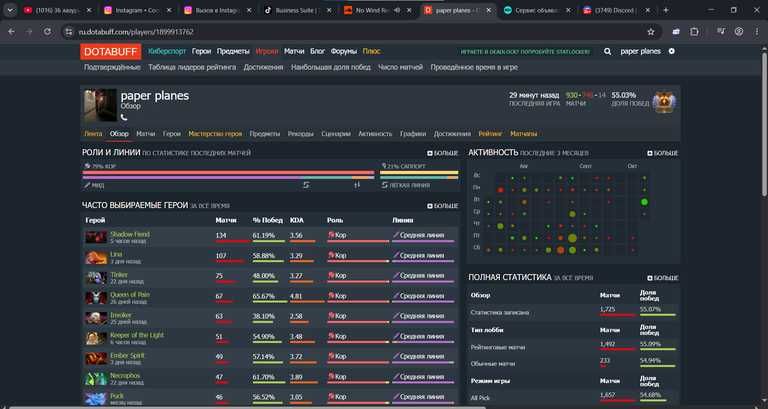
Task: Click the 1,725 recorded matches value
Action: click(607, 310)
